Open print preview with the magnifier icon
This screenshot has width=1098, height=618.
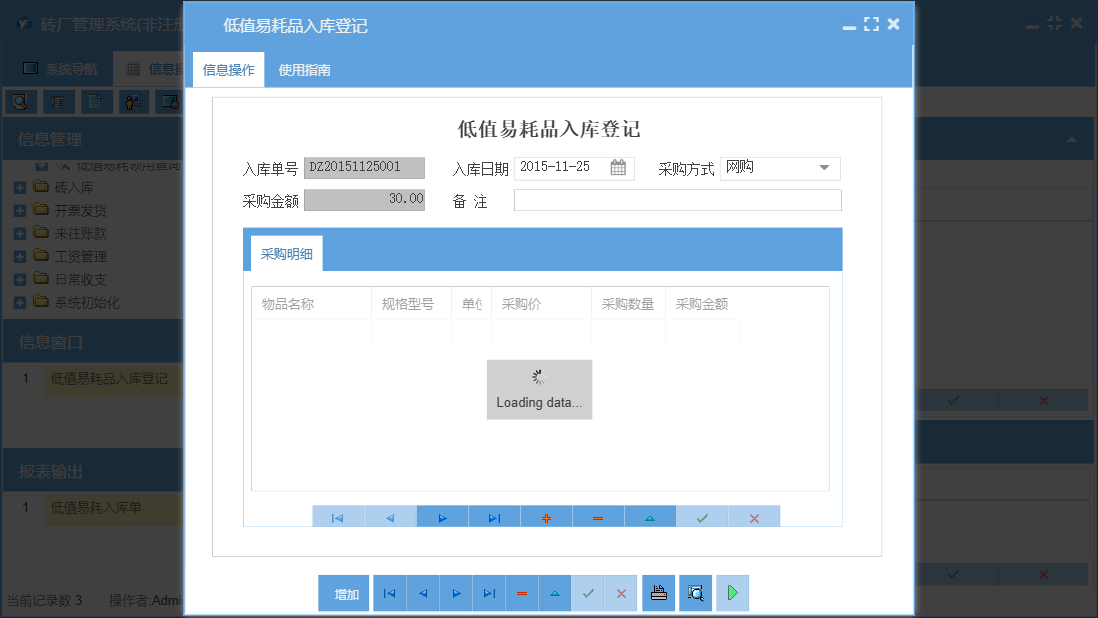(x=695, y=593)
